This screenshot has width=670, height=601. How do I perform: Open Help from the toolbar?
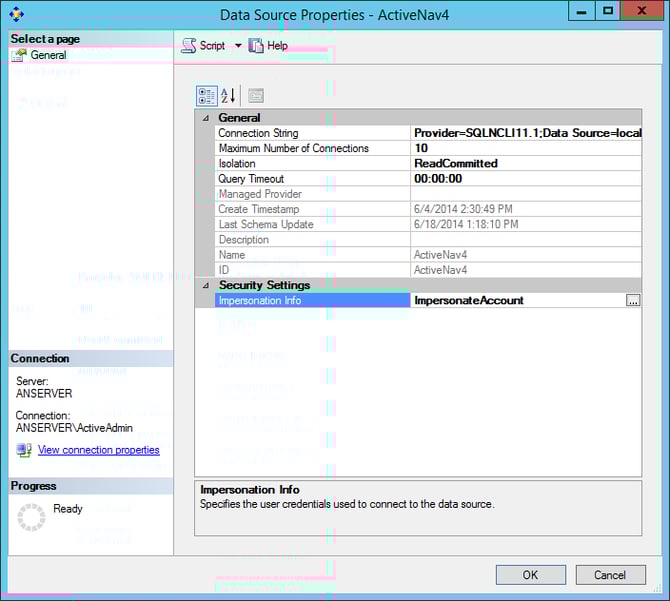pyautogui.click(x=268, y=46)
